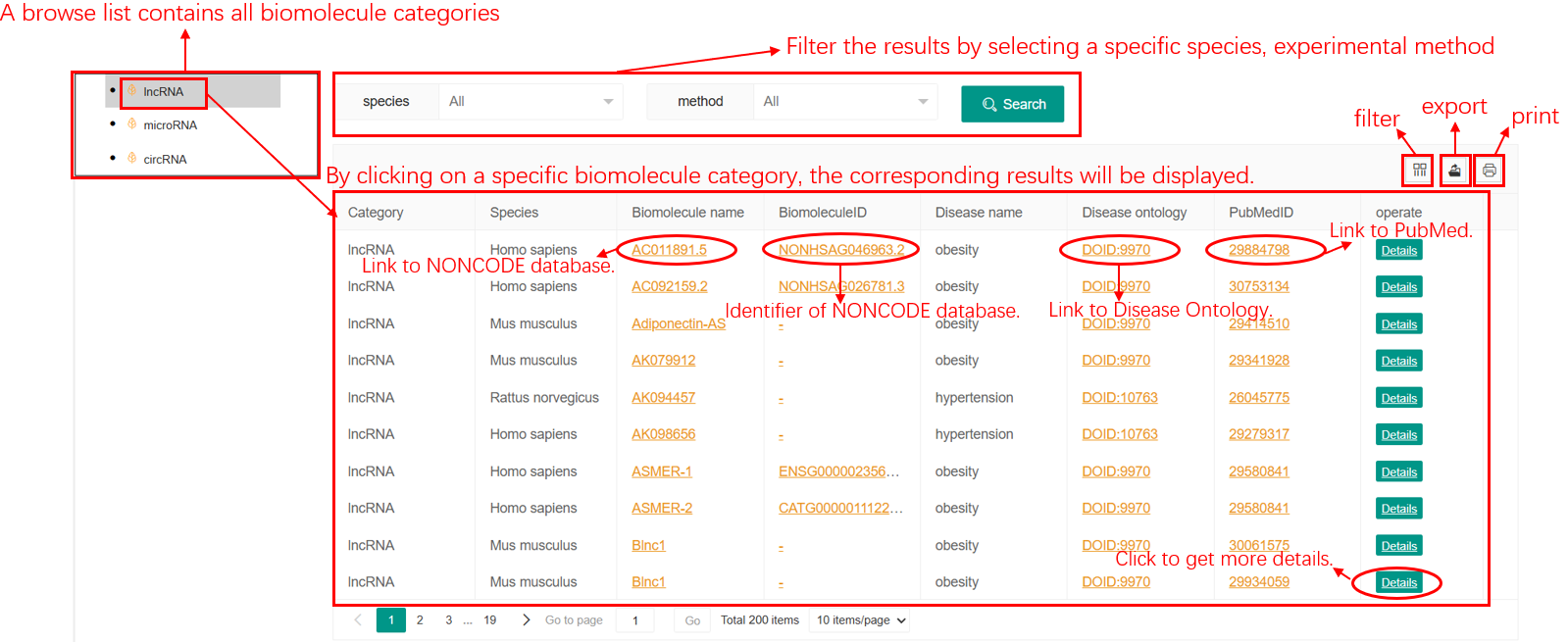This screenshot has height=642, width=1568.
Task: Click the filter columns icon
Action: (x=1418, y=171)
